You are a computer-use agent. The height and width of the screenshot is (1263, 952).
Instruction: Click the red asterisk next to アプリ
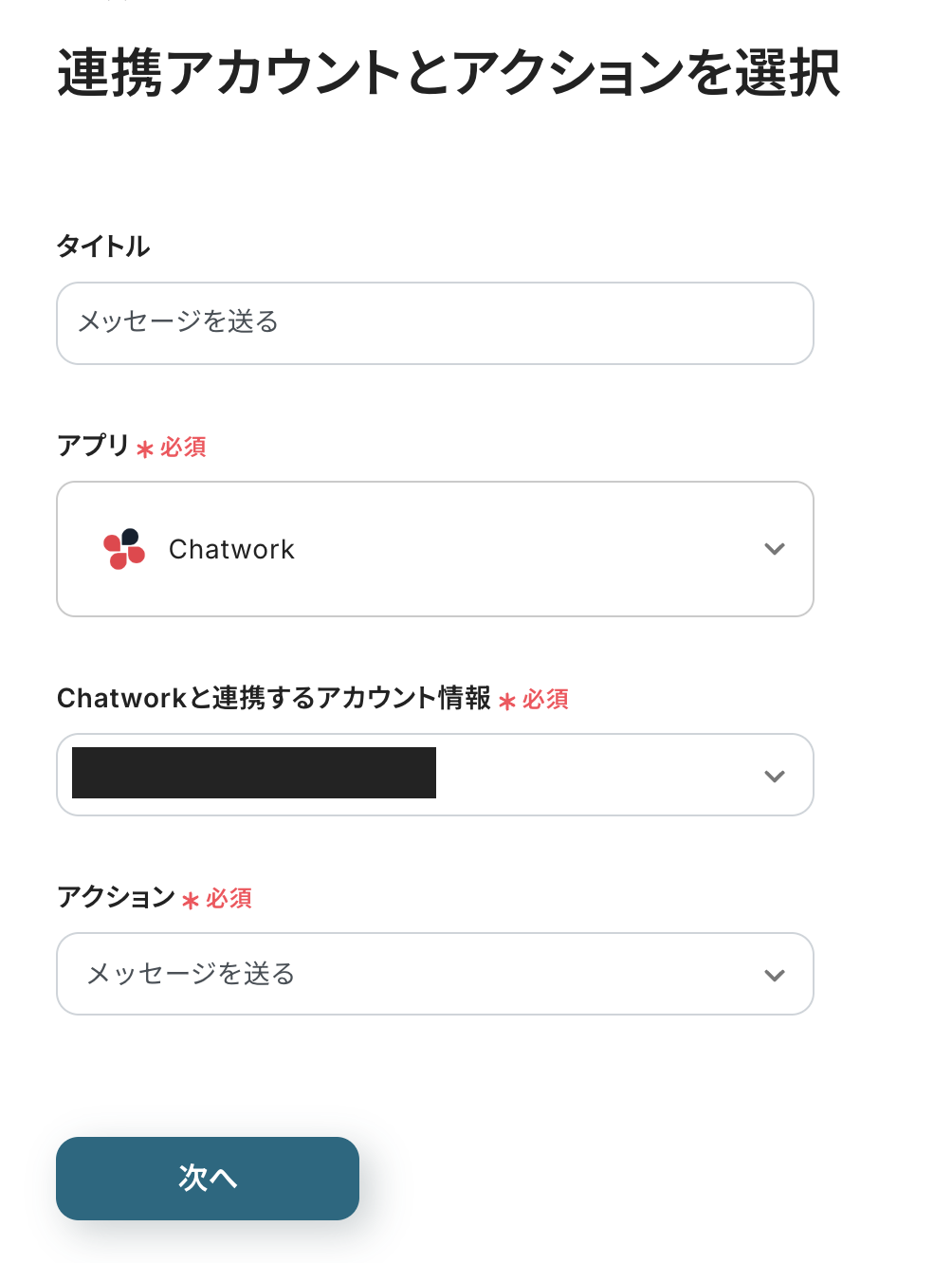pyautogui.click(x=145, y=448)
